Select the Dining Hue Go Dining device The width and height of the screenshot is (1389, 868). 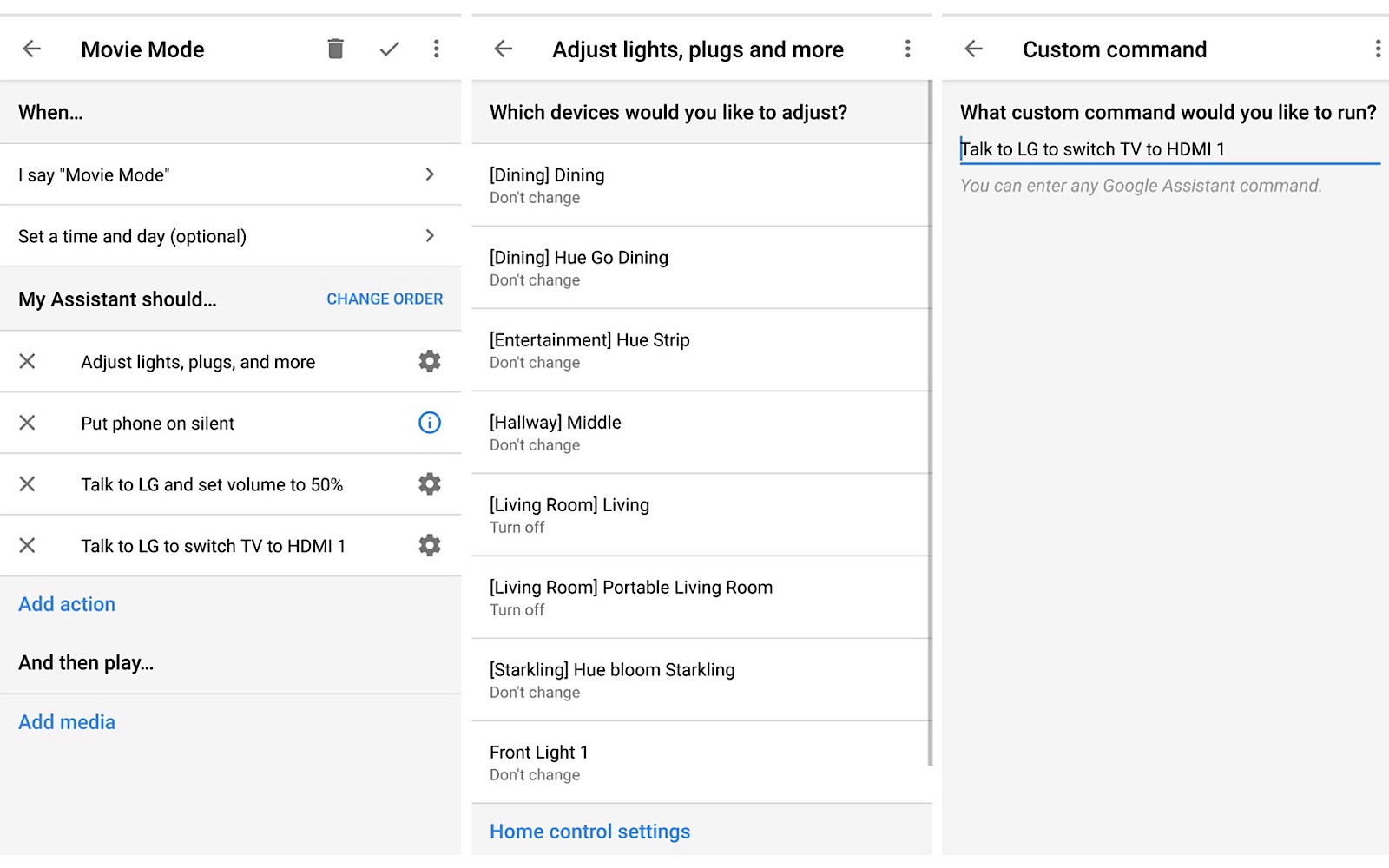pos(701,267)
